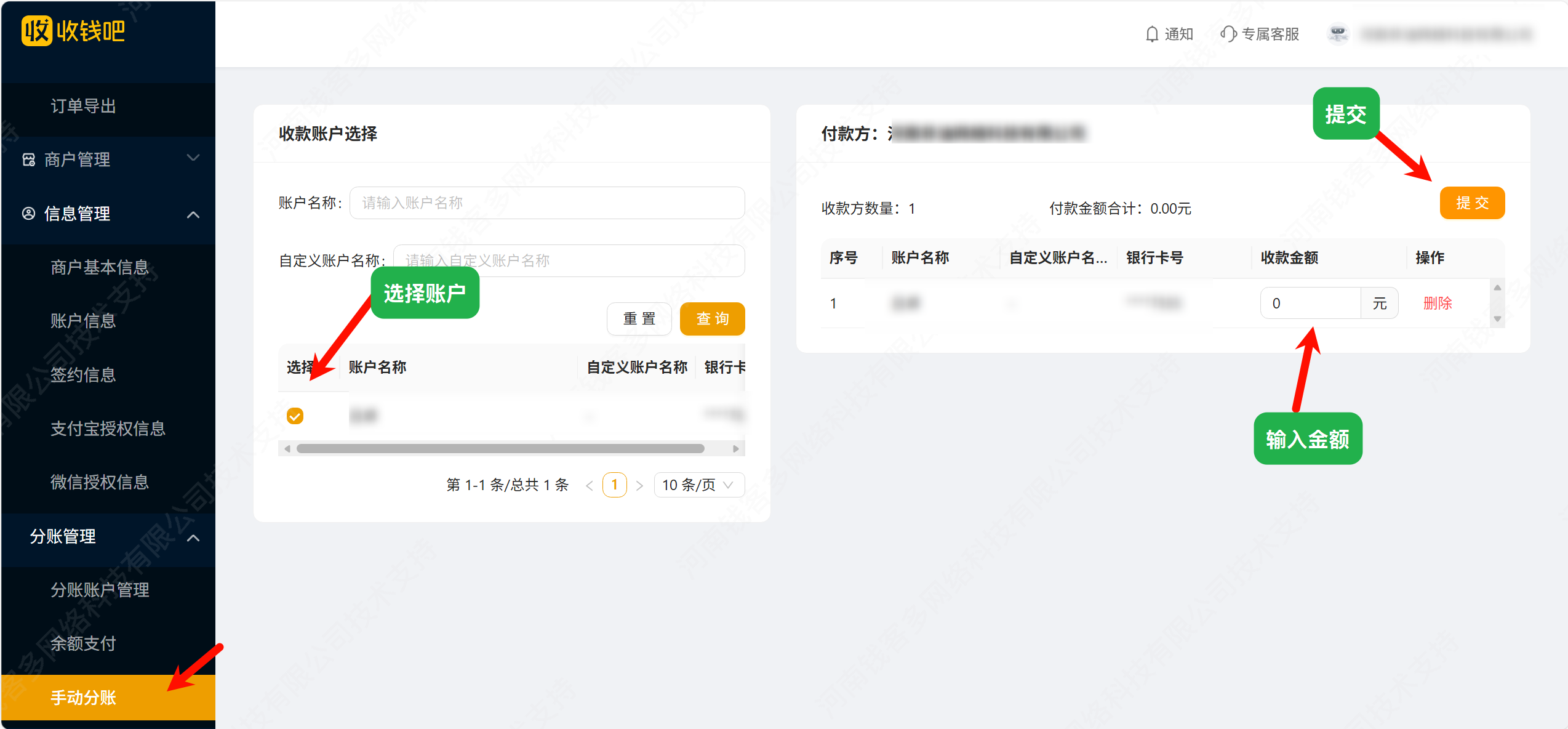This screenshot has width=1568, height=729.
Task: Contact 专属客服 via the headset icon
Action: [1228, 34]
